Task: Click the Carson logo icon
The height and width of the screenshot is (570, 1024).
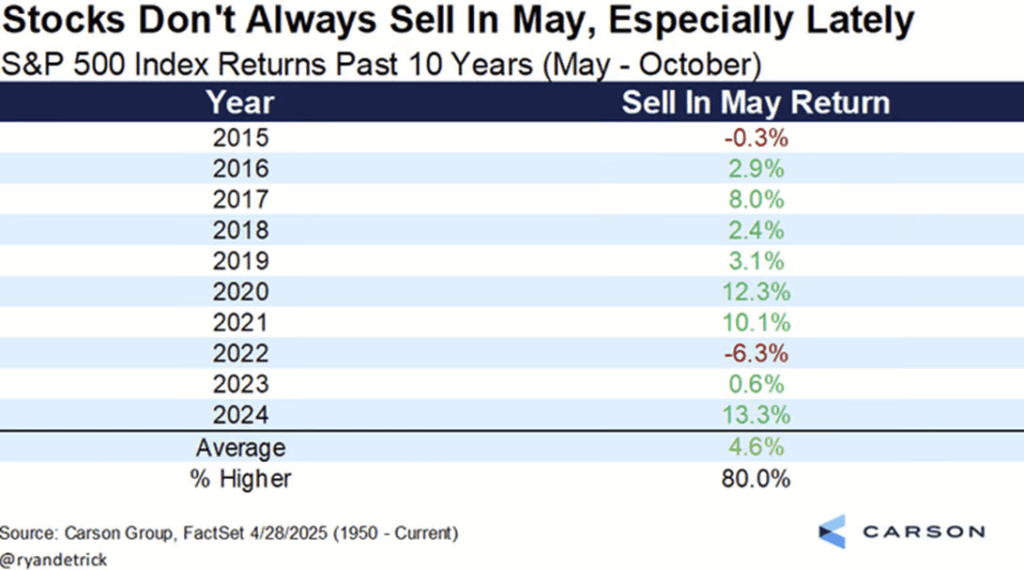Action: click(832, 531)
